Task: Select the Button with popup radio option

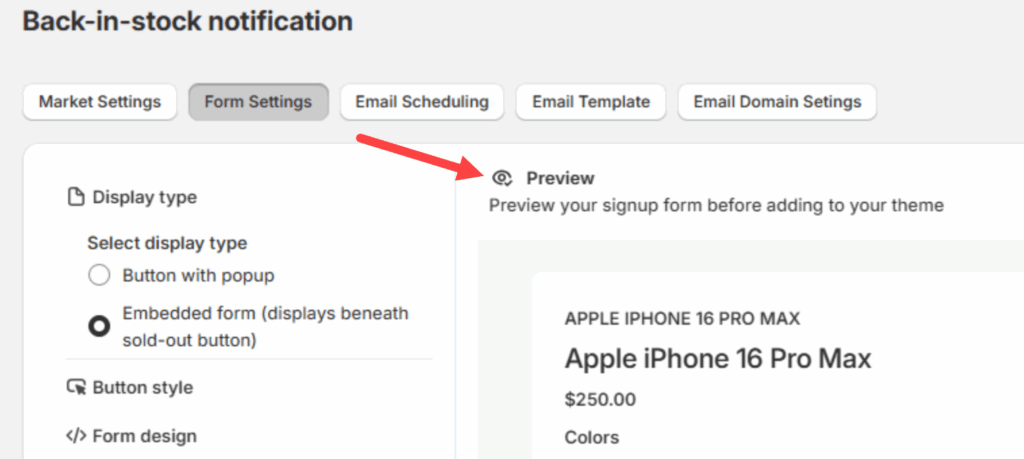Action: 99,275
